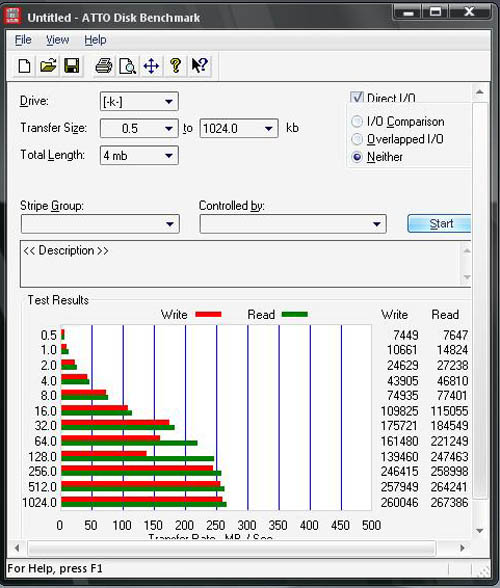Close the ATTO Disk Benchmark window
Image resolution: width=500 pixels, height=588 pixels.
coord(469,12)
